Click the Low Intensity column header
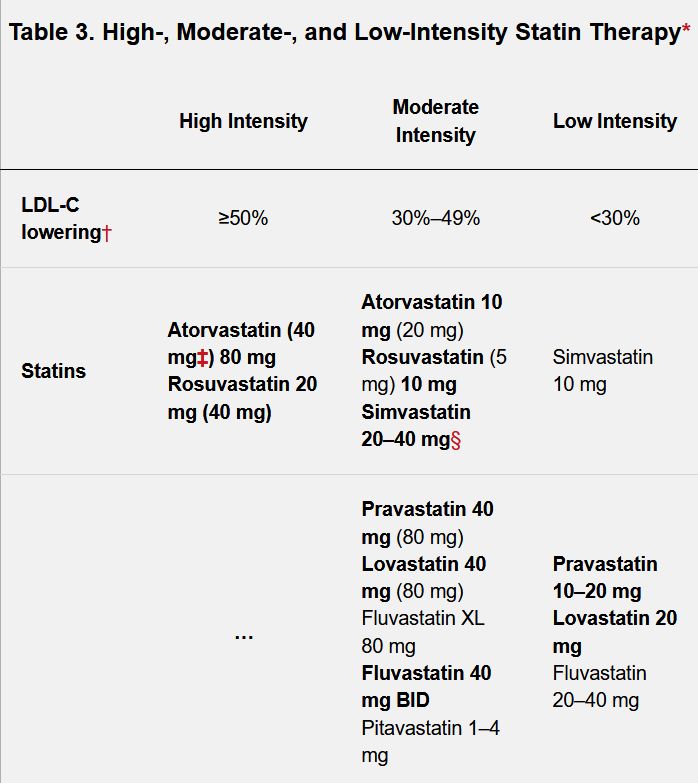Viewport: 698px width, 783px height. (614, 121)
